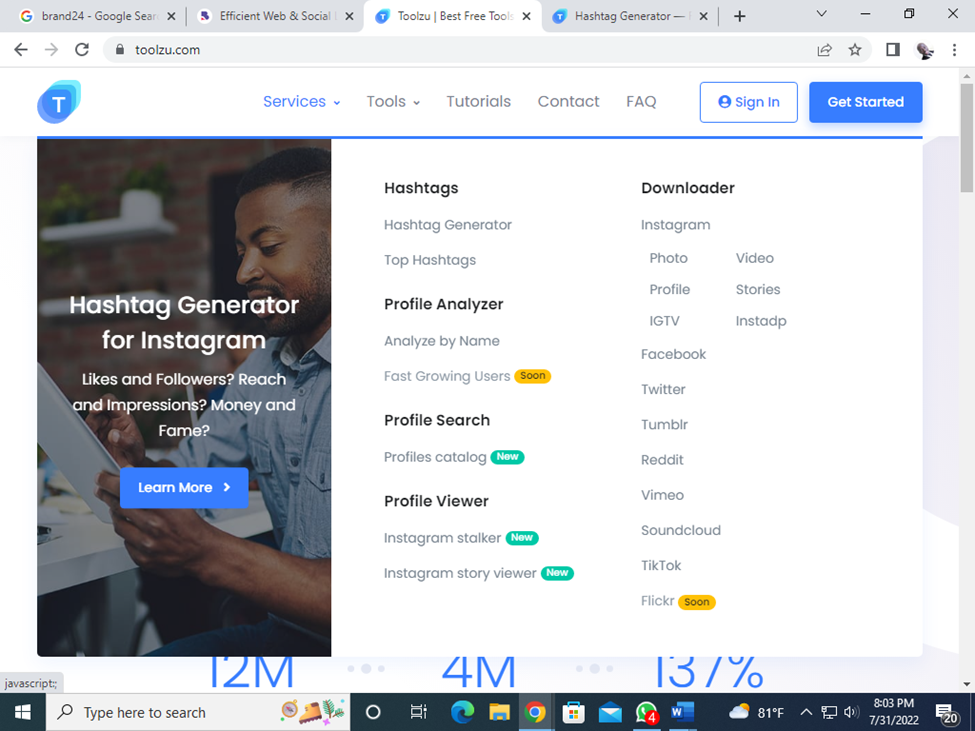This screenshot has height=731, width=975.
Task: Switch to Efficient Web & Social tab
Action: 274,16
